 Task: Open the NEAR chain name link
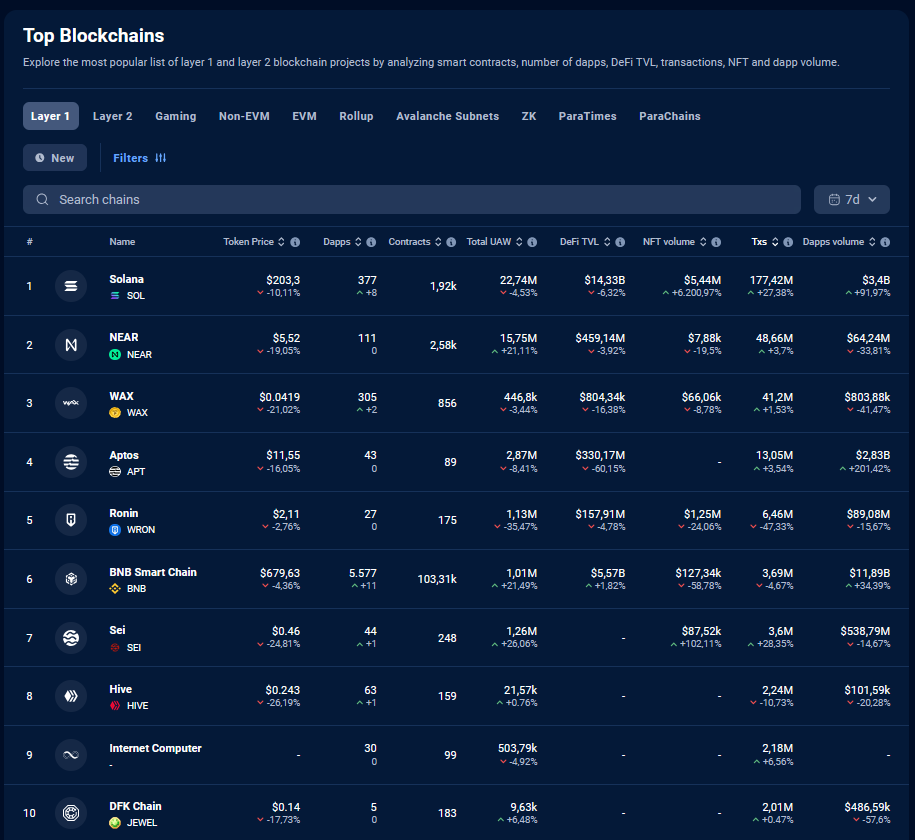(124, 337)
